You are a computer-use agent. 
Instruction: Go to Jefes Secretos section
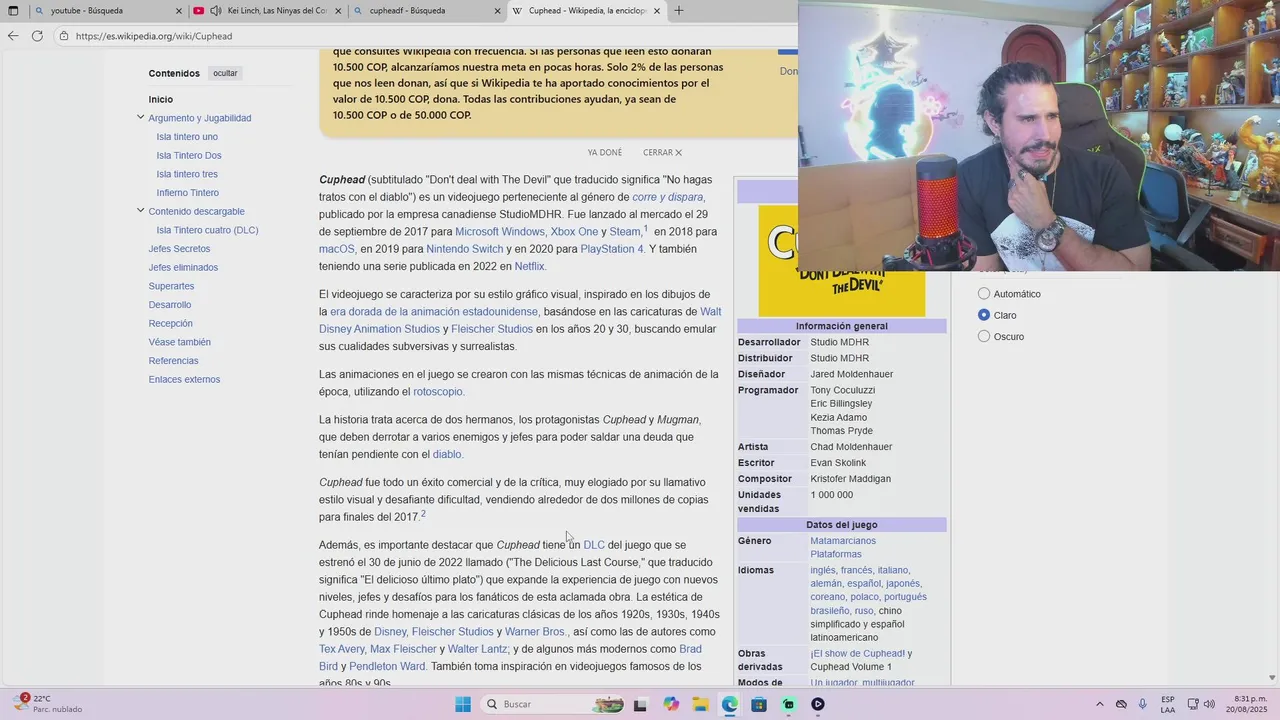click(179, 249)
